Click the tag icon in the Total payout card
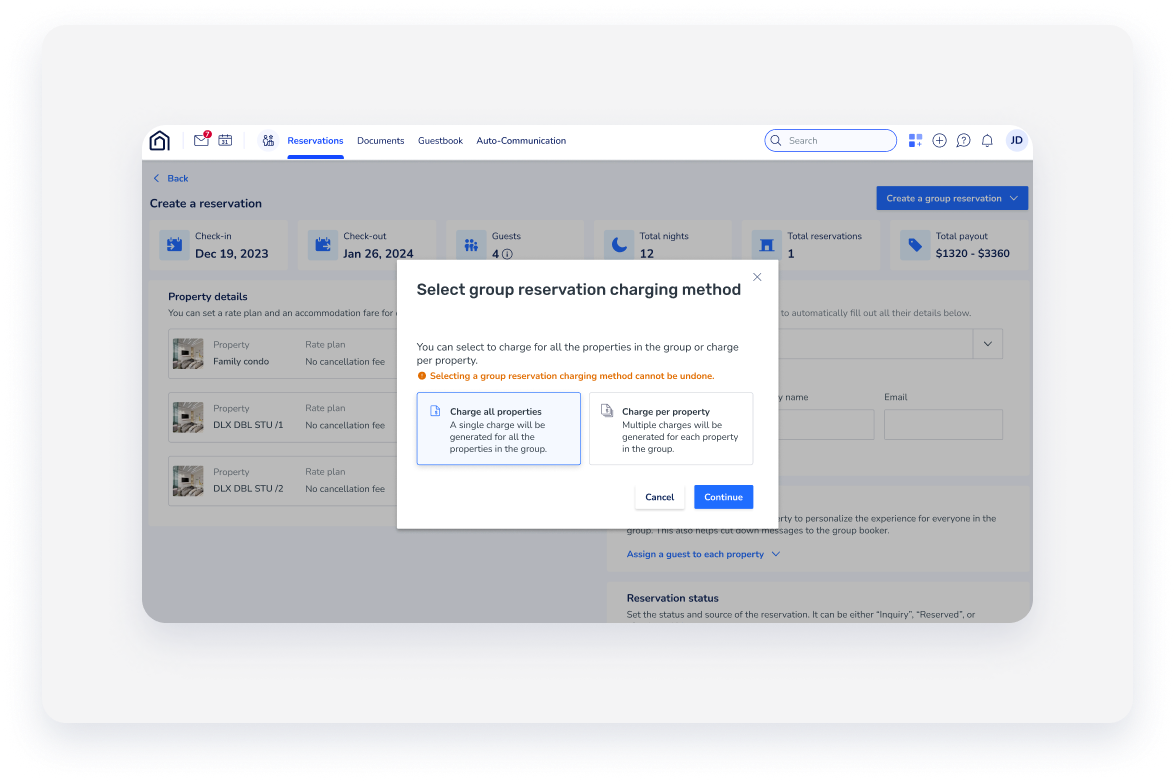Image resolution: width=1175 pixels, height=782 pixels. pyautogui.click(x=913, y=244)
